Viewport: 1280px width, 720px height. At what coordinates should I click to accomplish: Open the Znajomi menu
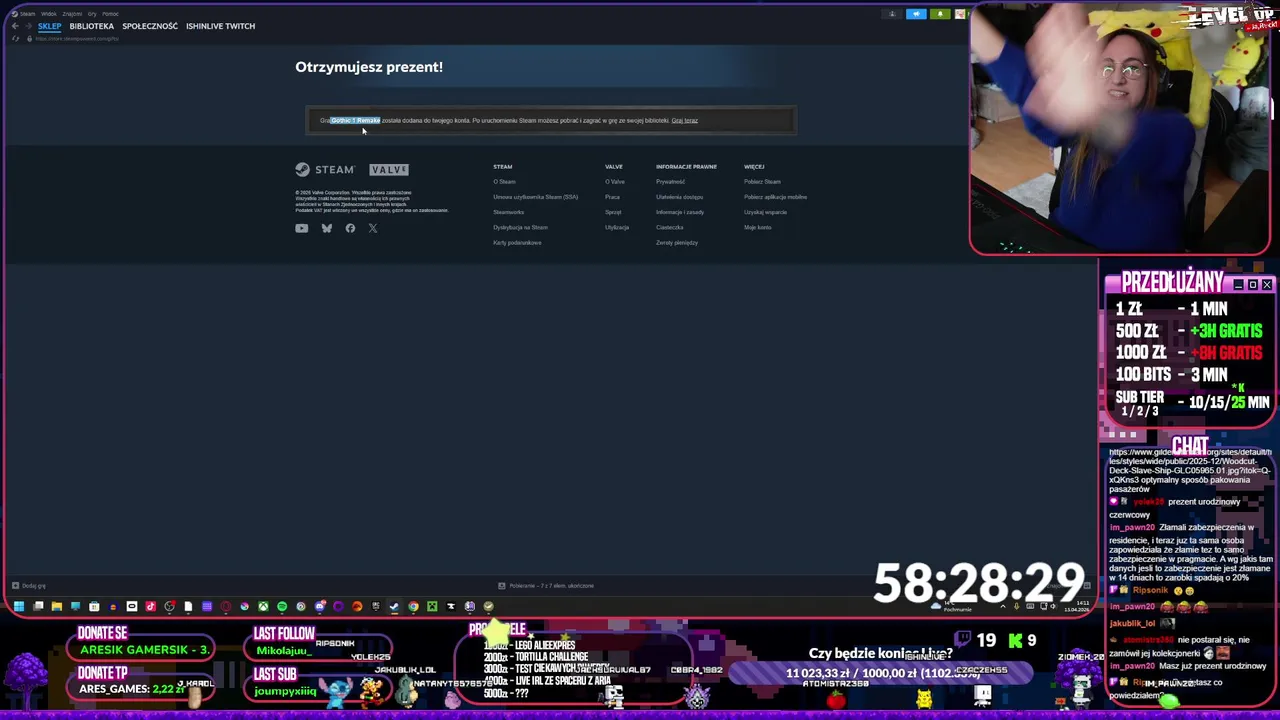coord(72,14)
